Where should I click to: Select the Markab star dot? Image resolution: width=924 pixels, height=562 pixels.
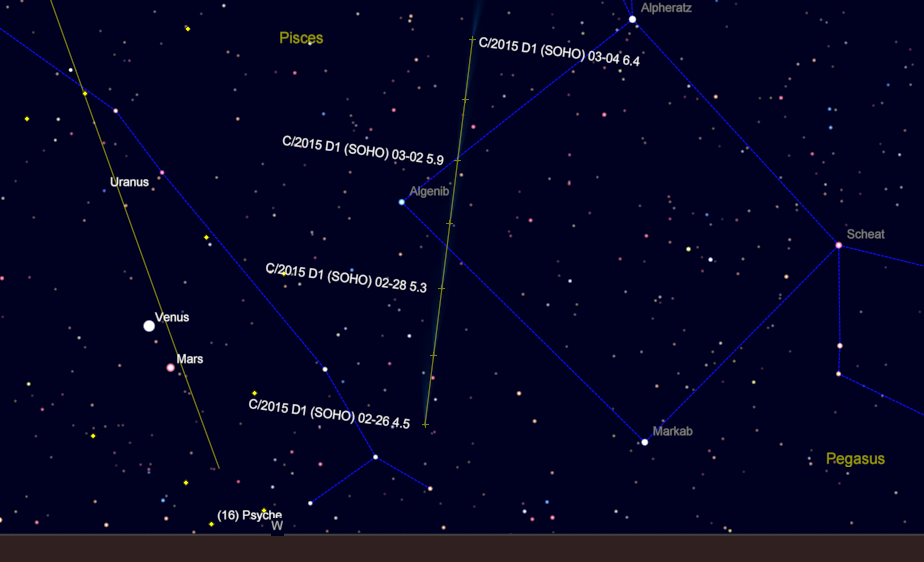coord(645,442)
